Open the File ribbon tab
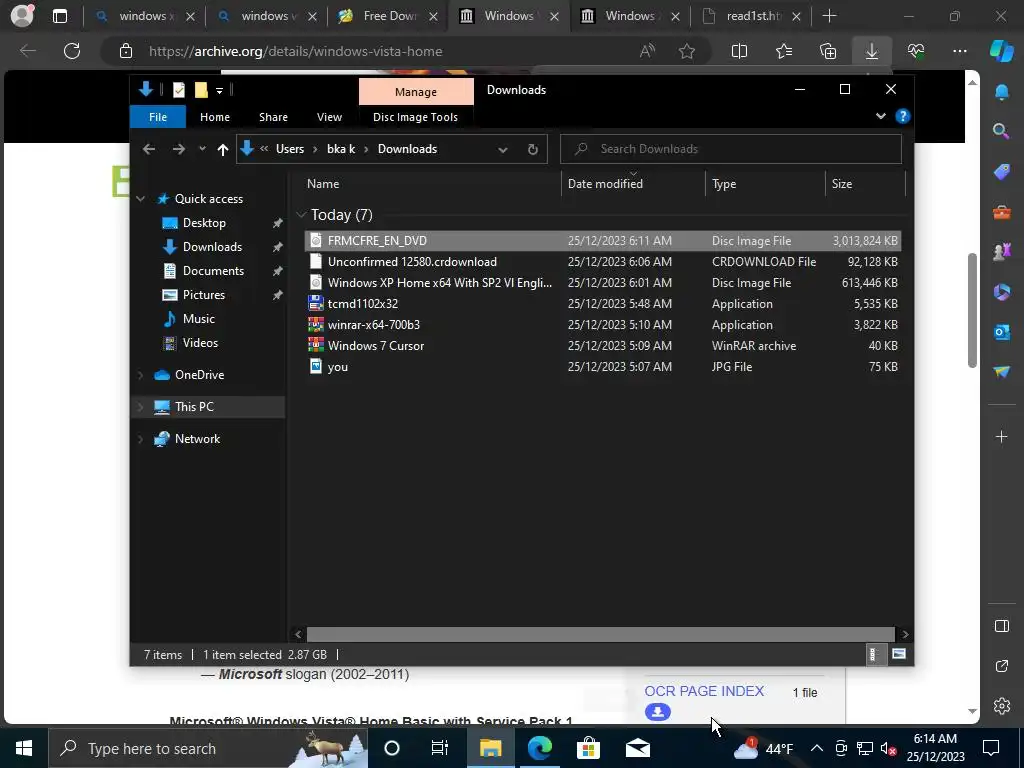Image resolution: width=1024 pixels, height=768 pixels. click(157, 117)
